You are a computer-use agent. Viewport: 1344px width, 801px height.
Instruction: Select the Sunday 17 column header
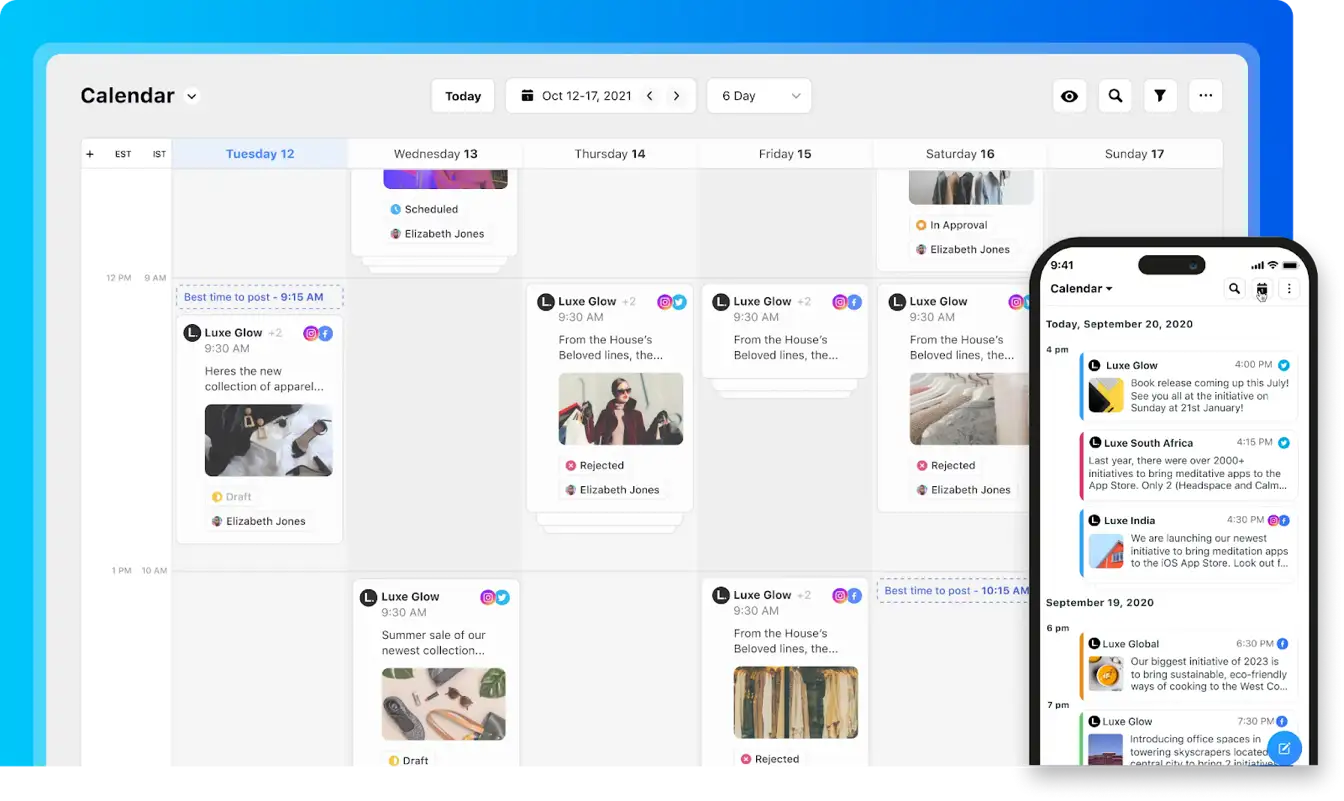[x=1134, y=154]
